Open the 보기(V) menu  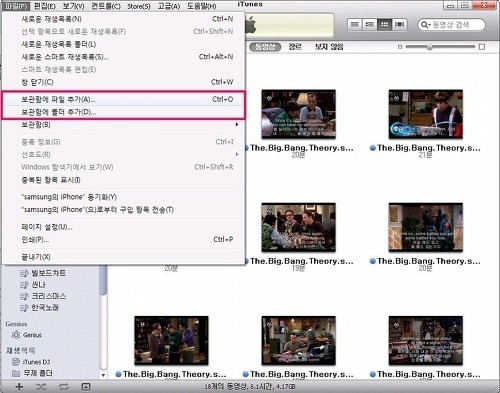(74, 6)
